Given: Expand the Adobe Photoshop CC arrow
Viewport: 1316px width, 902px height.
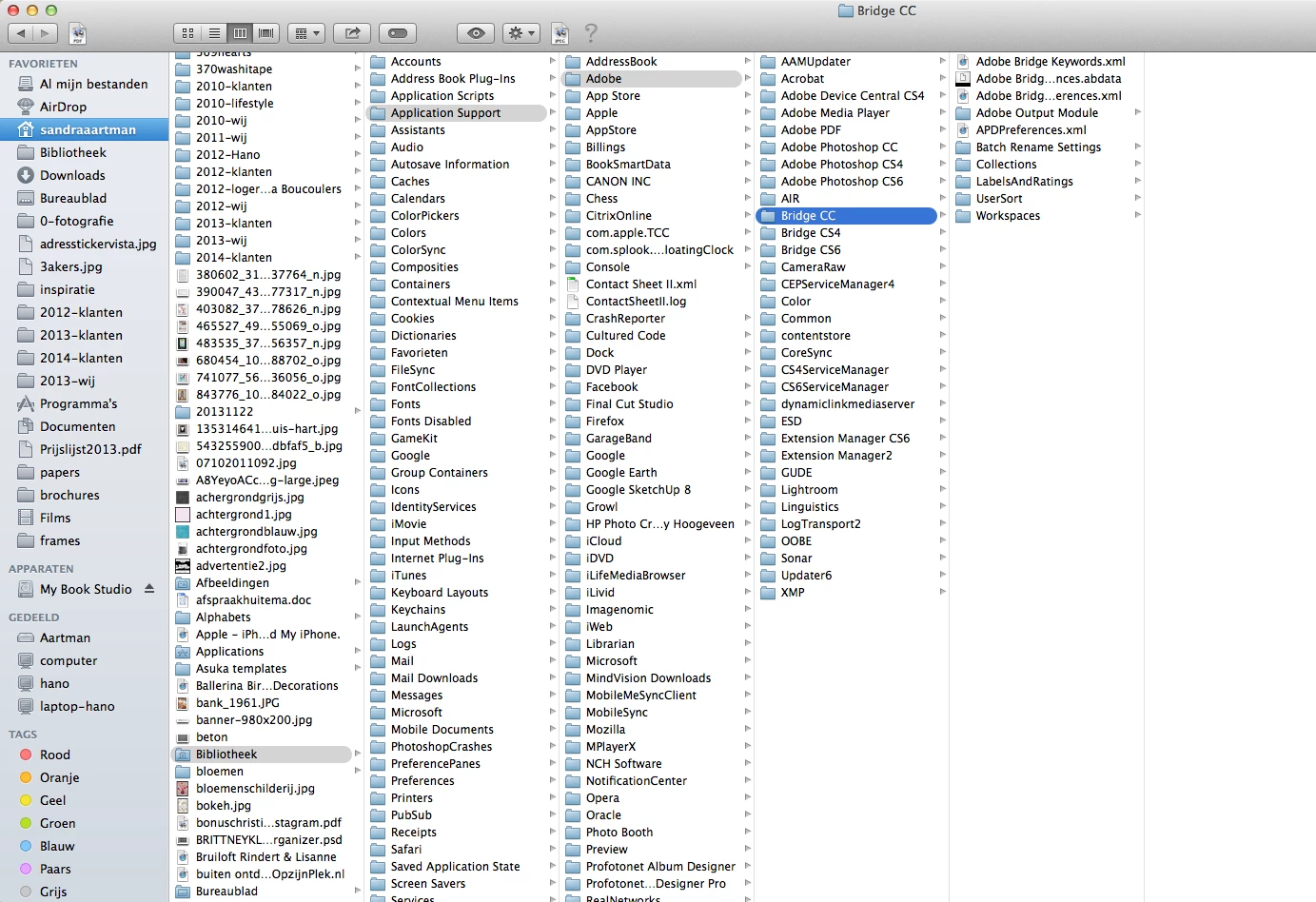Looking at the screenshot, I should 943,147.
